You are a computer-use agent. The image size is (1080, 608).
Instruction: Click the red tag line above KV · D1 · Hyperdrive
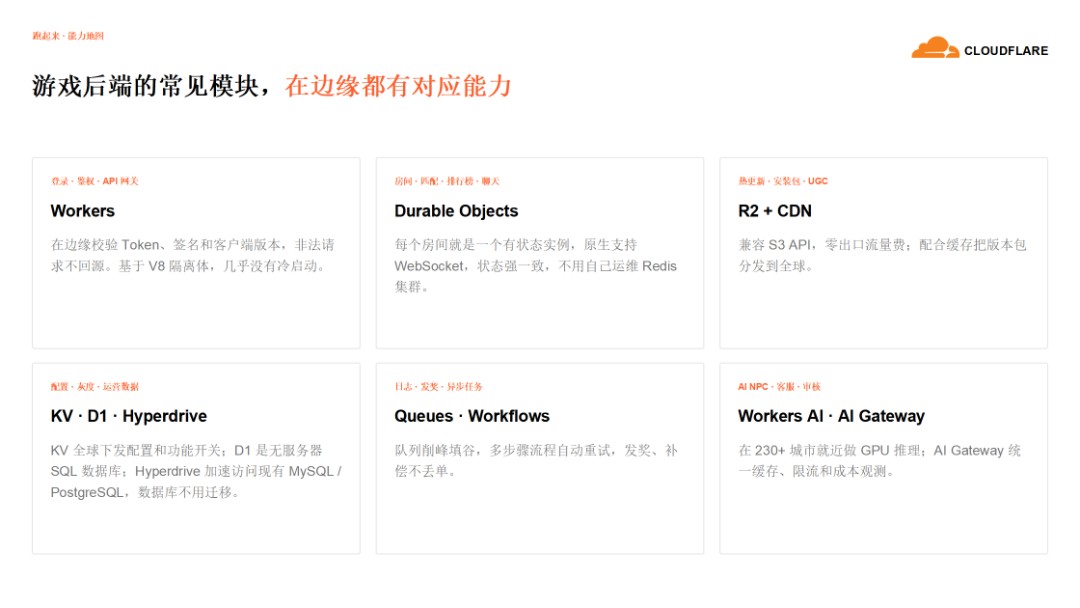click(94, 387)
